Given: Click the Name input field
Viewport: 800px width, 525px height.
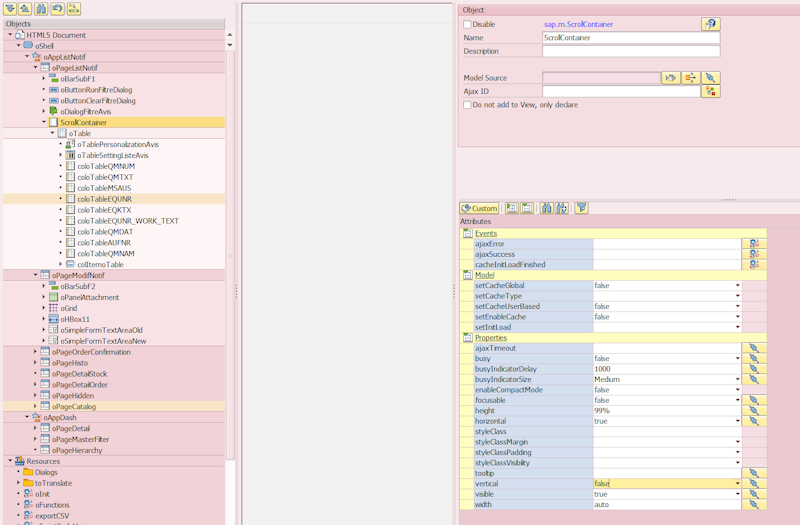Looking at the screenshot, I should click(631, 38).
